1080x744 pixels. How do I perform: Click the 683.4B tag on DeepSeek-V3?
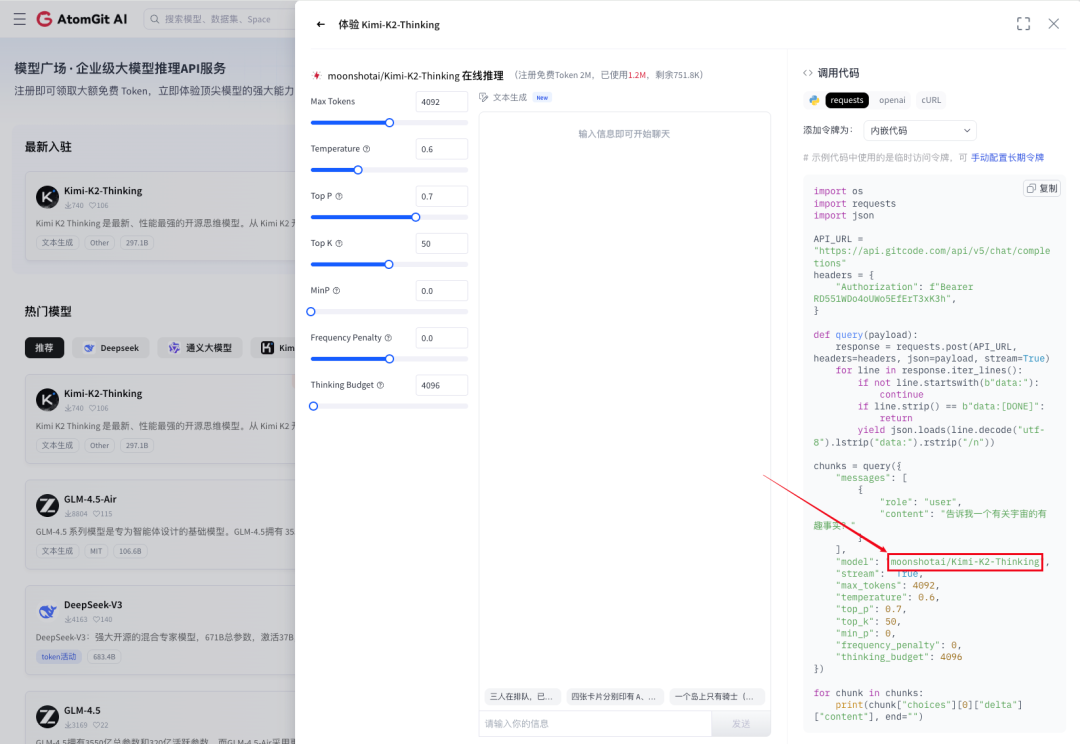pos(104,657)
